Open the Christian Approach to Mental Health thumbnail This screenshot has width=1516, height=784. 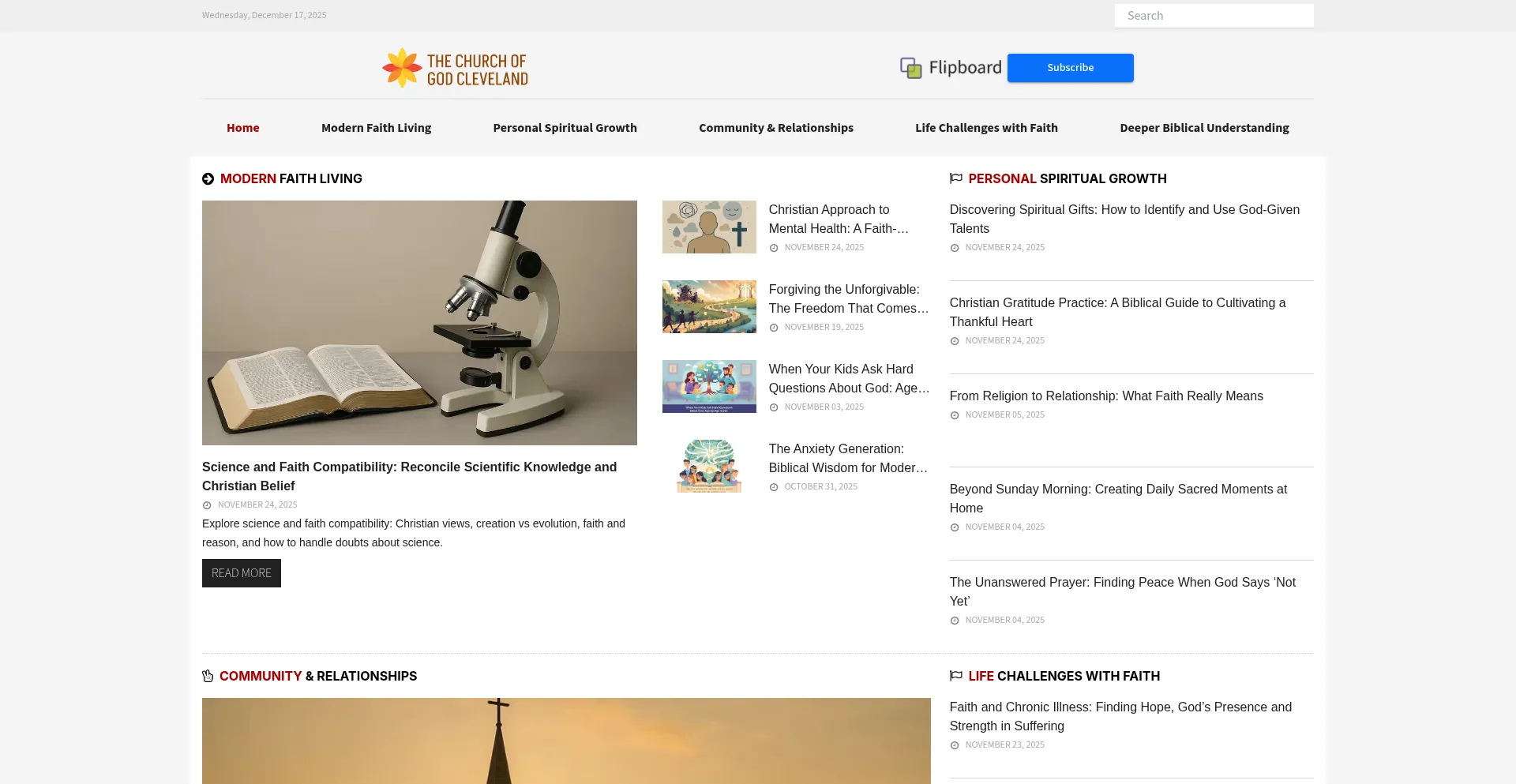[x=709, y=227]
